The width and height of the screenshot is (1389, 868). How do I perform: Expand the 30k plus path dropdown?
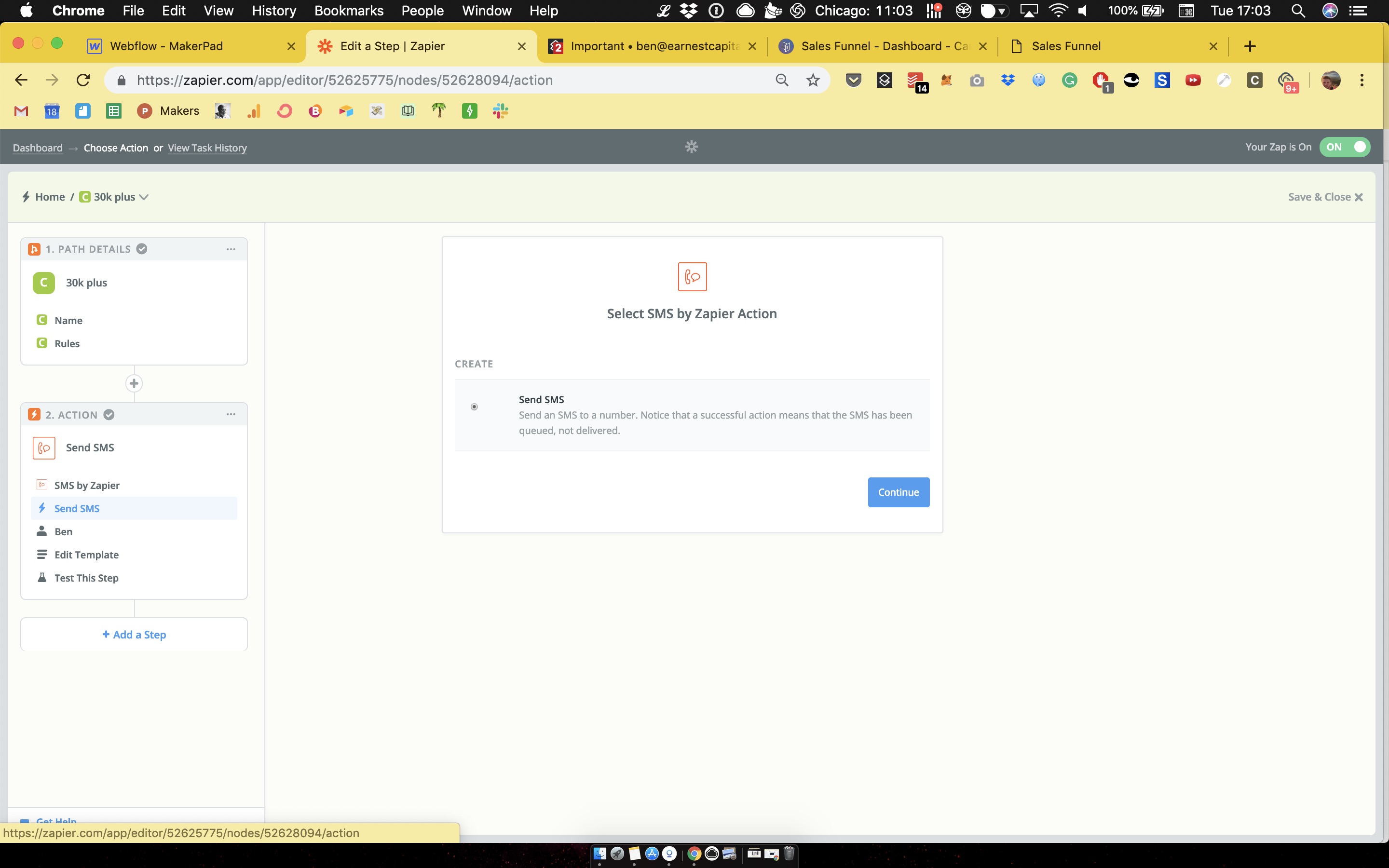pyautogui.click(x=144, y=198)
